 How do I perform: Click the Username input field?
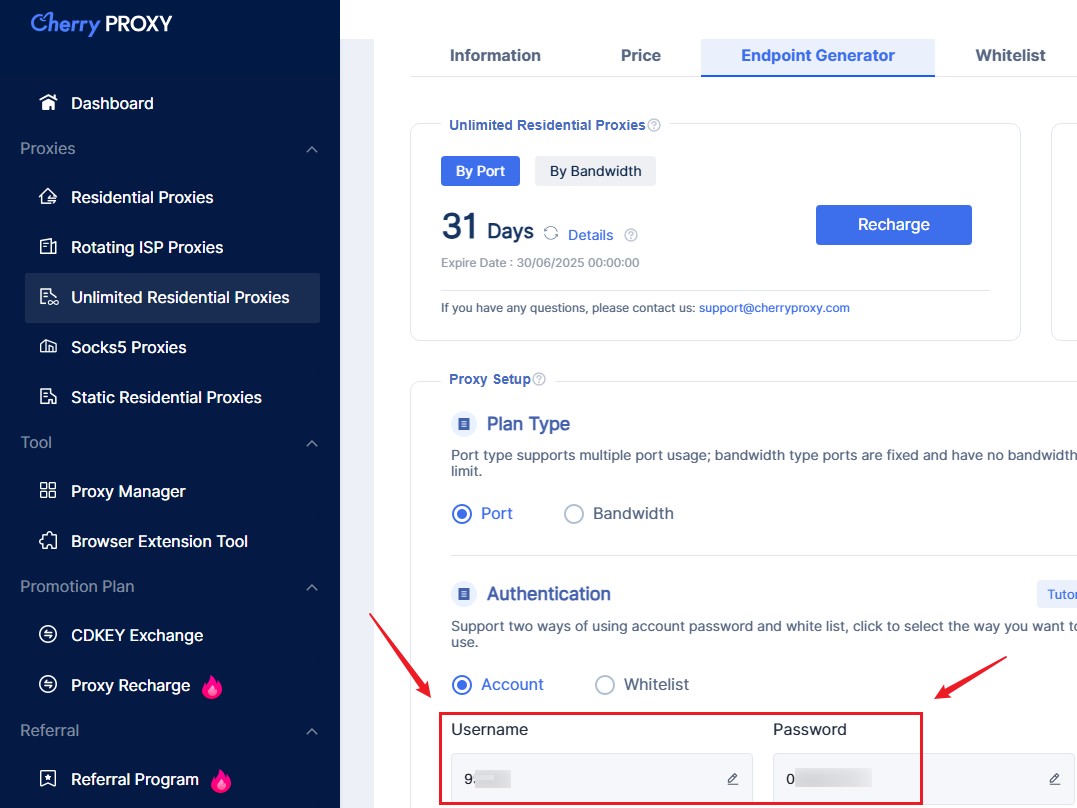coord(602,778)
